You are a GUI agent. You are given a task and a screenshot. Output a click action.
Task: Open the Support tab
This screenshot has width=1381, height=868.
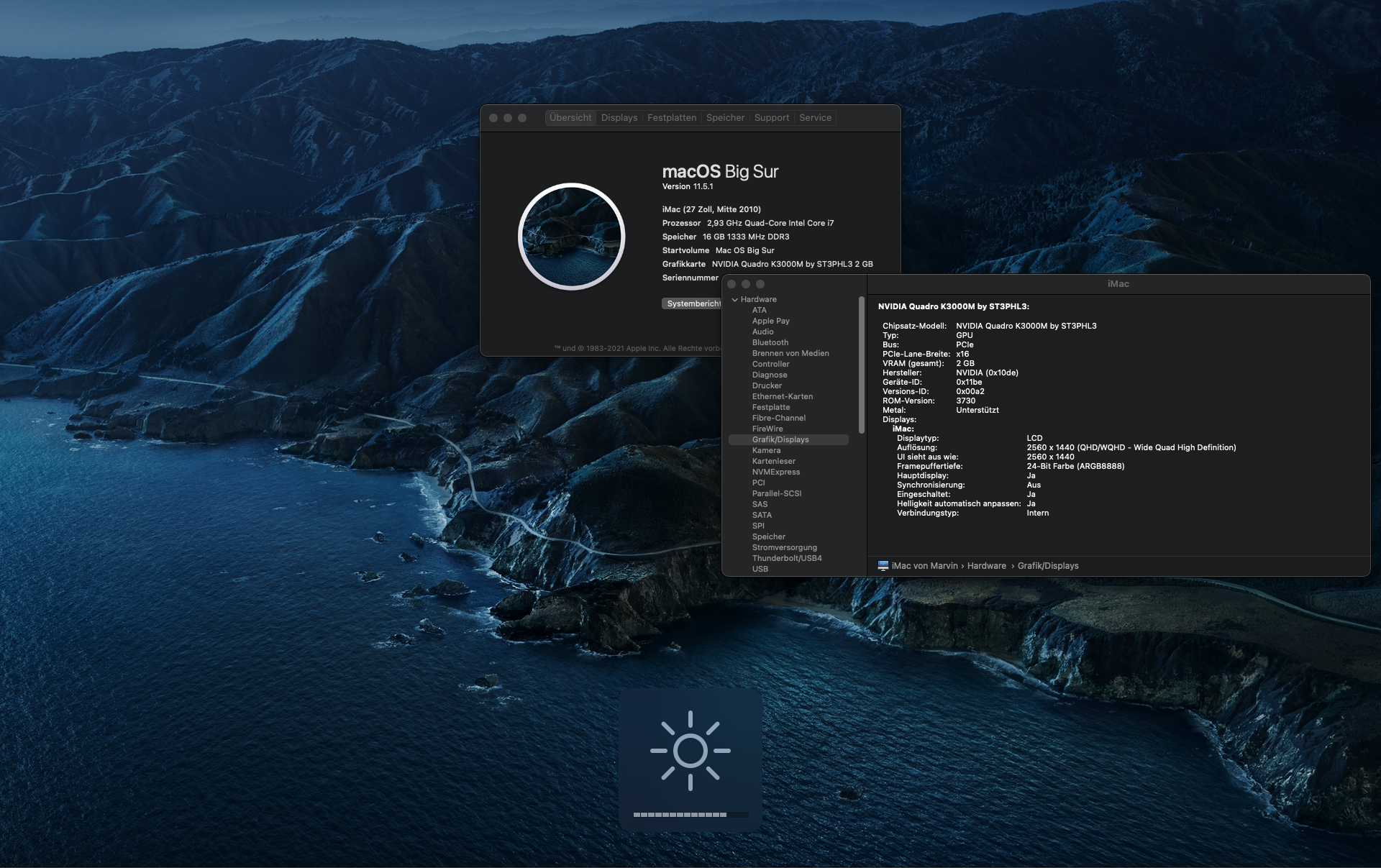[x=771, y=118]
